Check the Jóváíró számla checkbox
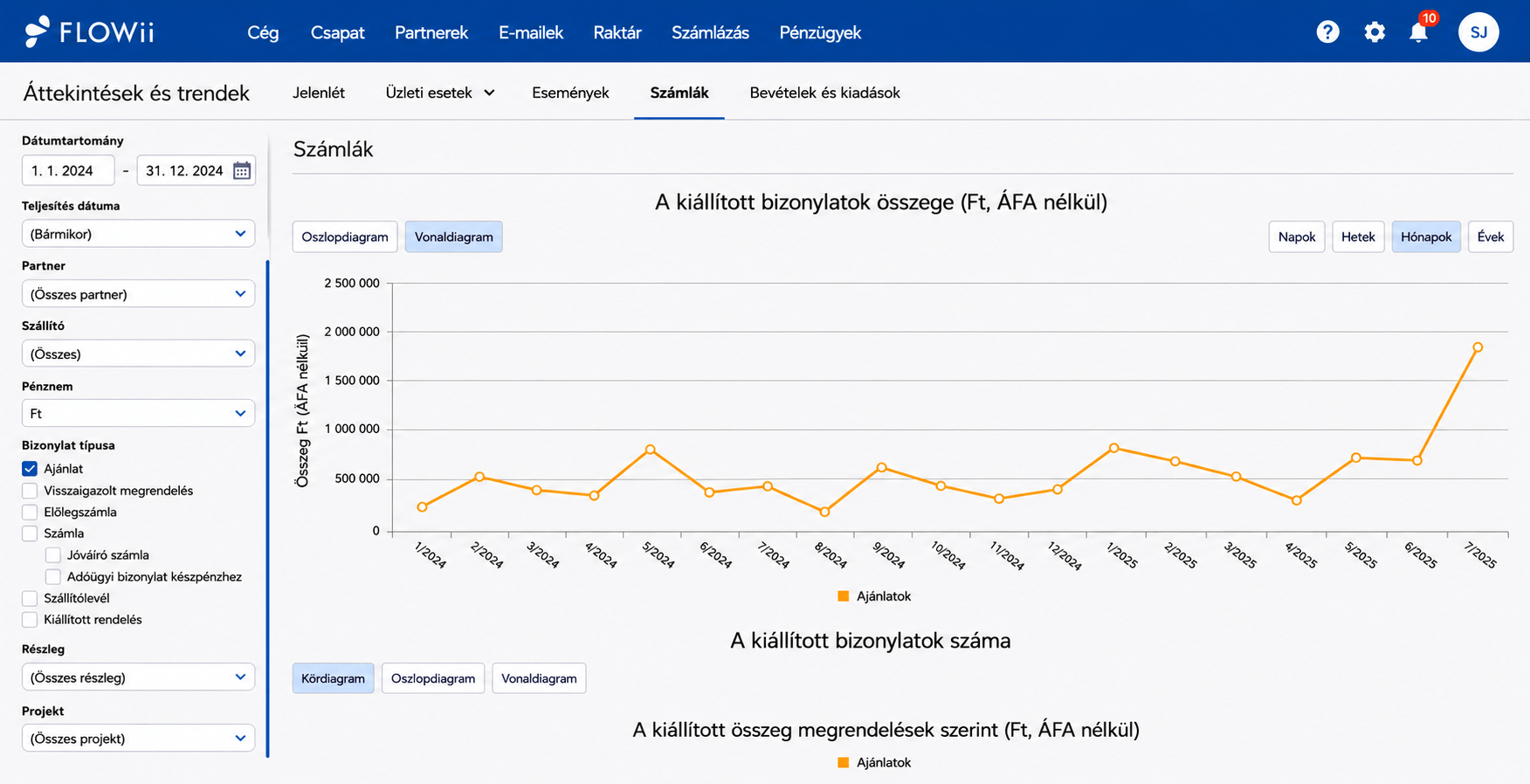This screenshot has width=1530, height=784. pos(53,555)
